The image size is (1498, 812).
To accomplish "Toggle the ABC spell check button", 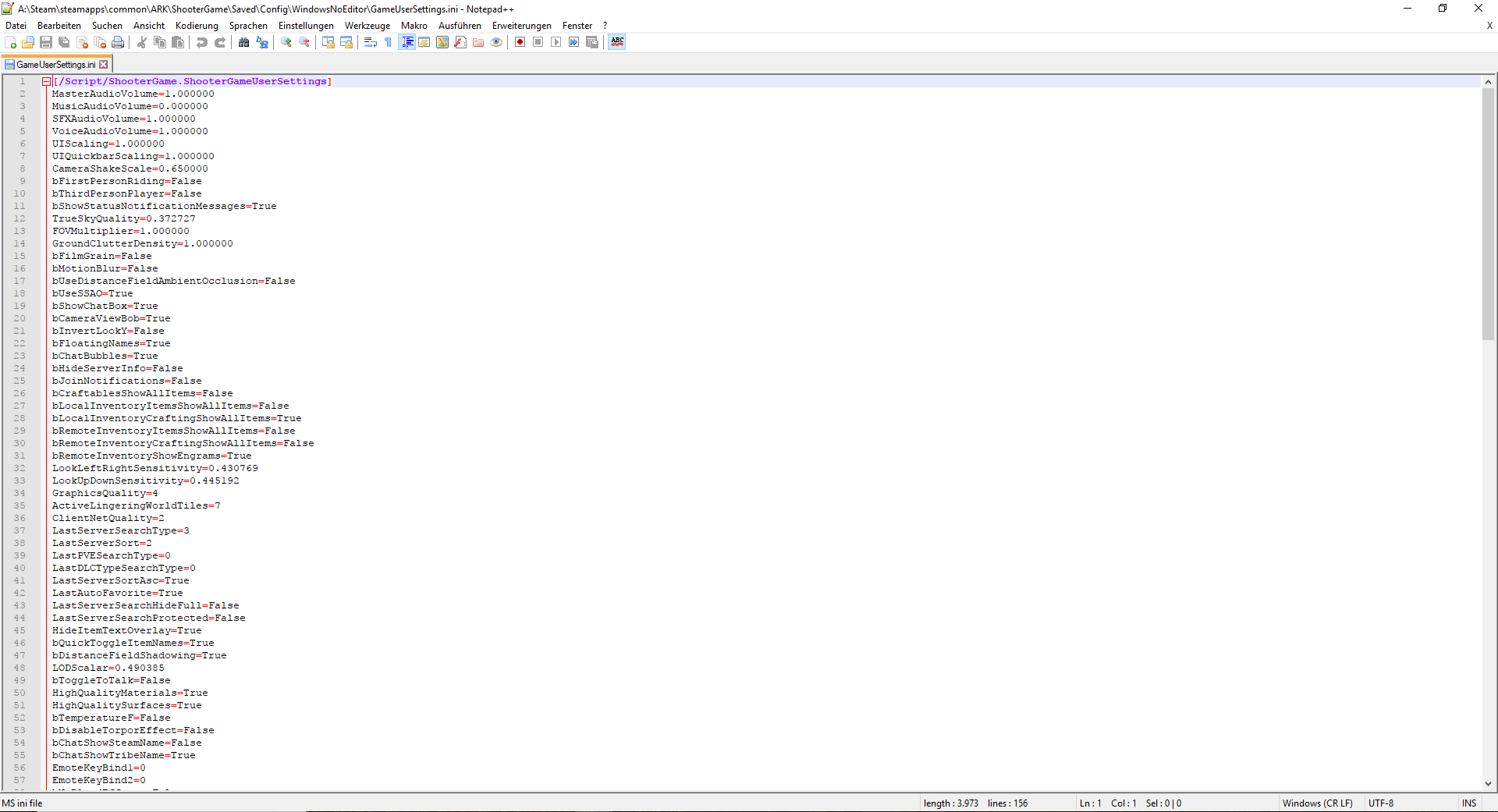I will [617, 42].
